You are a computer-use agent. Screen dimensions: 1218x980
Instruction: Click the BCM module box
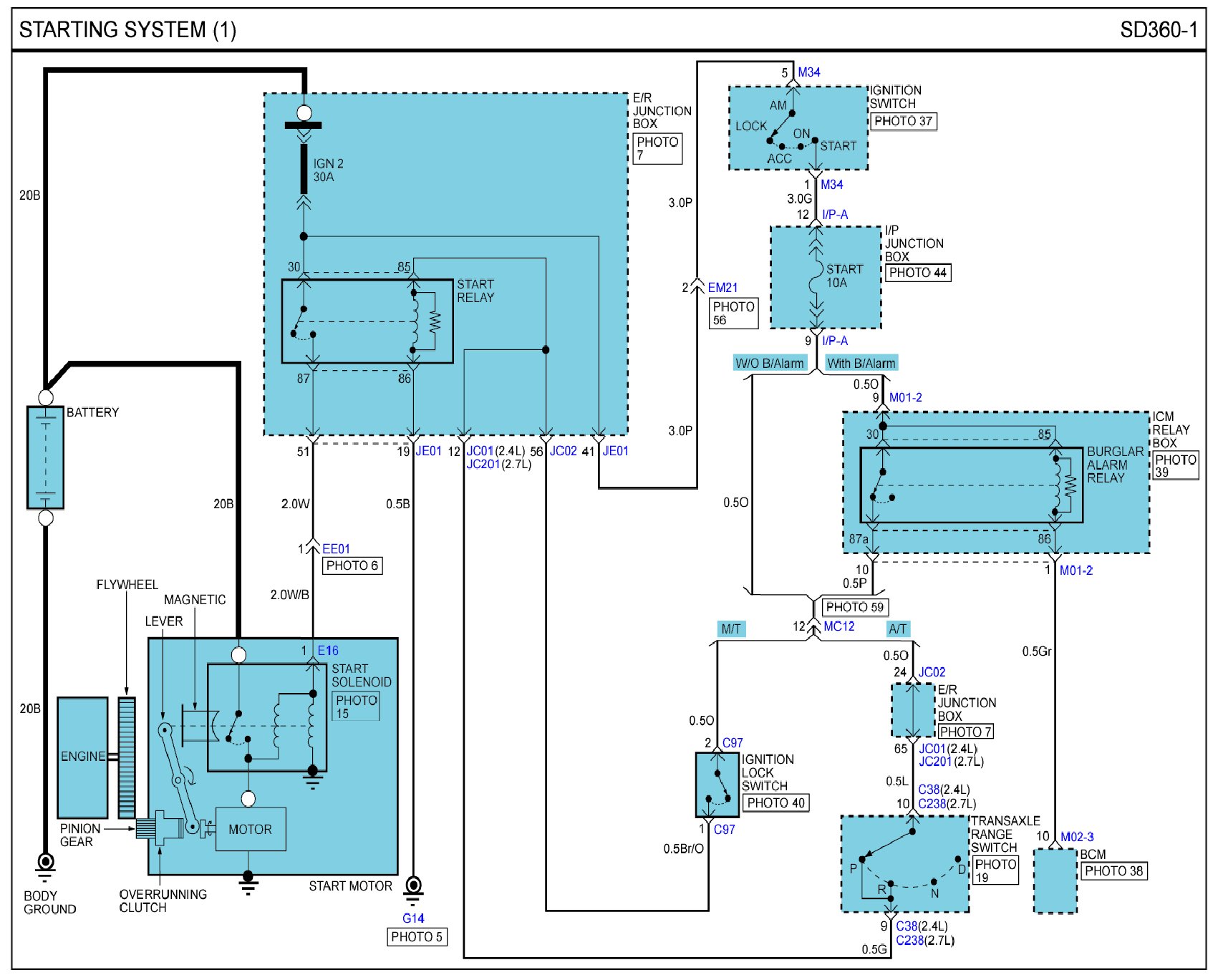click(1055, 880)
